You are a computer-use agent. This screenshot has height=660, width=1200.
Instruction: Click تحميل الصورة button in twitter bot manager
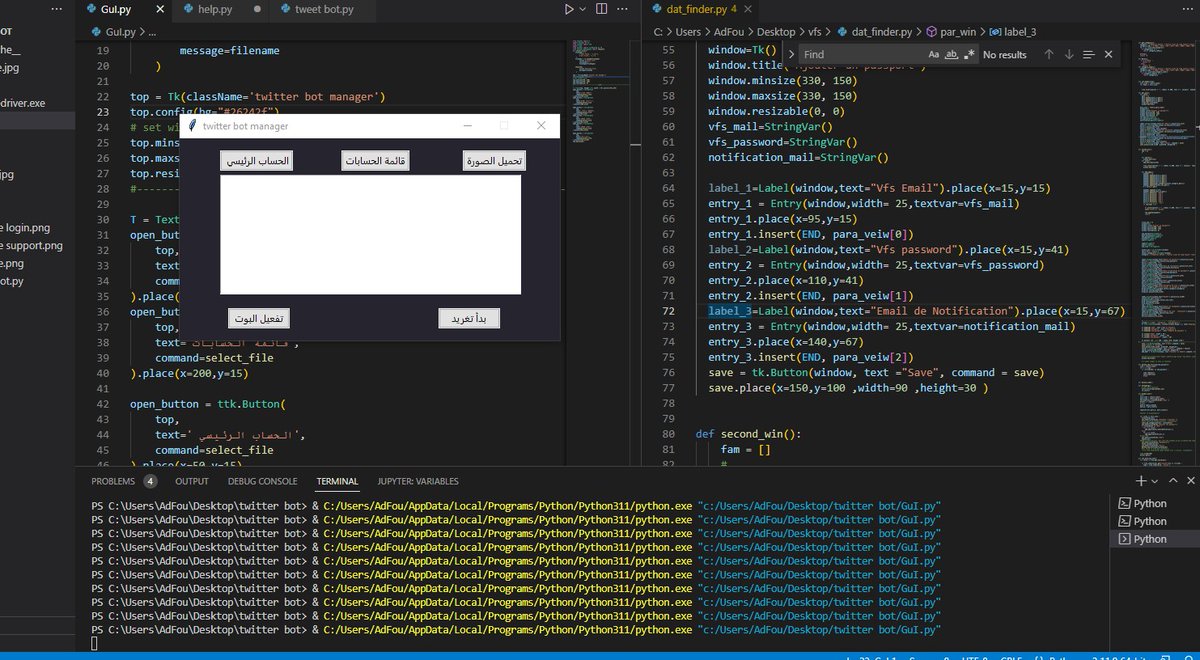[495, 161]
